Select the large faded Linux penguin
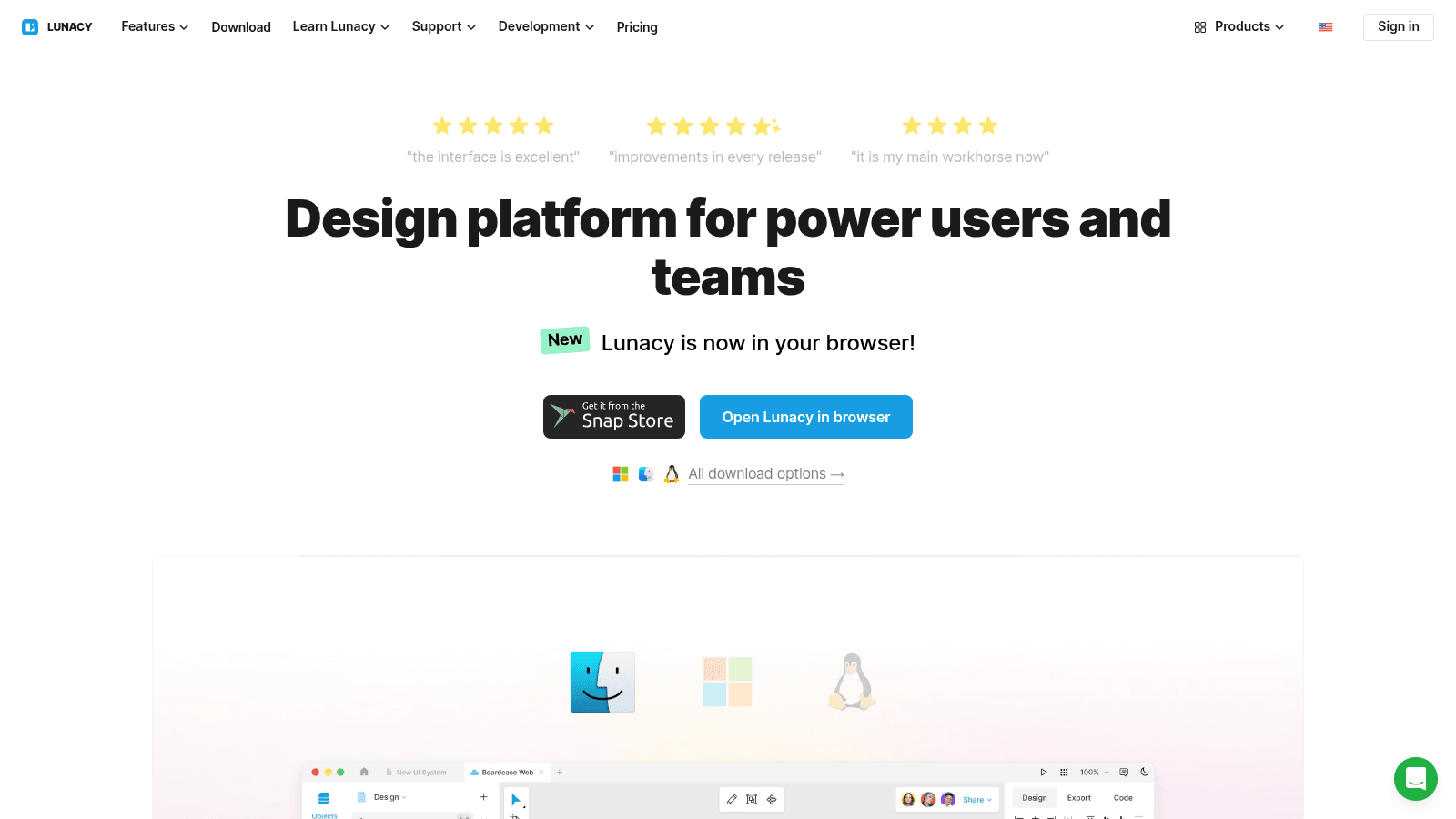Screen dimensions: 1456x819 [x=852, y=682]
